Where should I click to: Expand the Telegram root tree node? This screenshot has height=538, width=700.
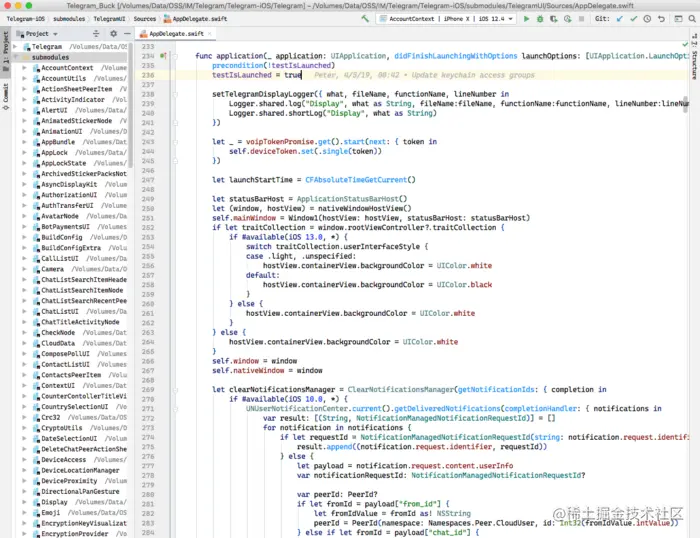(x=16, y=46)
